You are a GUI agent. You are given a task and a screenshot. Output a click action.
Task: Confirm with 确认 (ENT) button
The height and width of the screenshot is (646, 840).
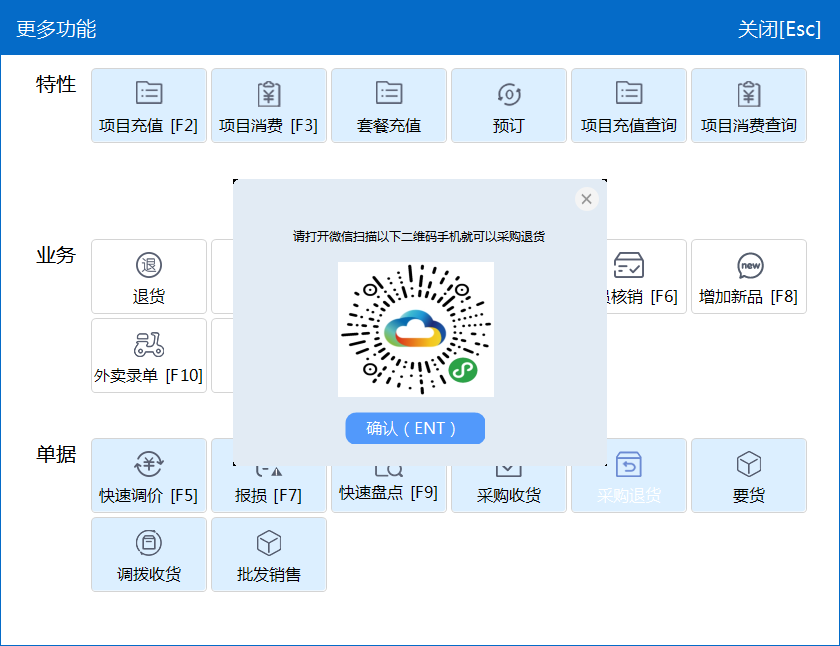coord(415,428)
